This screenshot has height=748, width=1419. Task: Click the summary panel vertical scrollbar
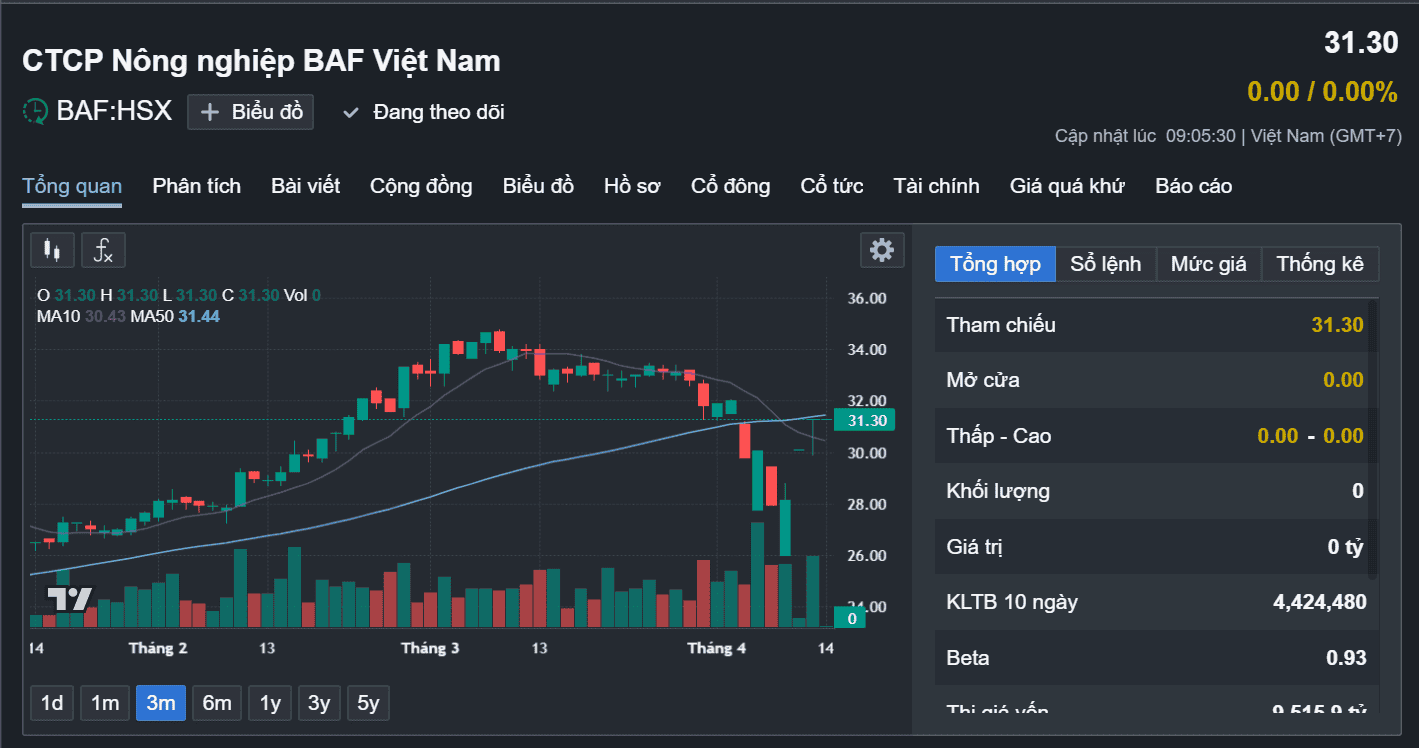1374,438
